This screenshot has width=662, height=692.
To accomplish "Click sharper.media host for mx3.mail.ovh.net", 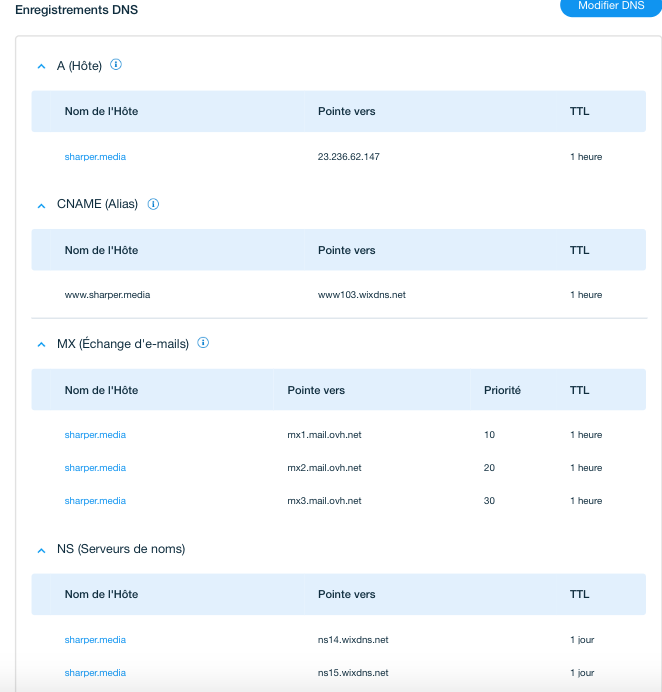I will click(95, 501).
